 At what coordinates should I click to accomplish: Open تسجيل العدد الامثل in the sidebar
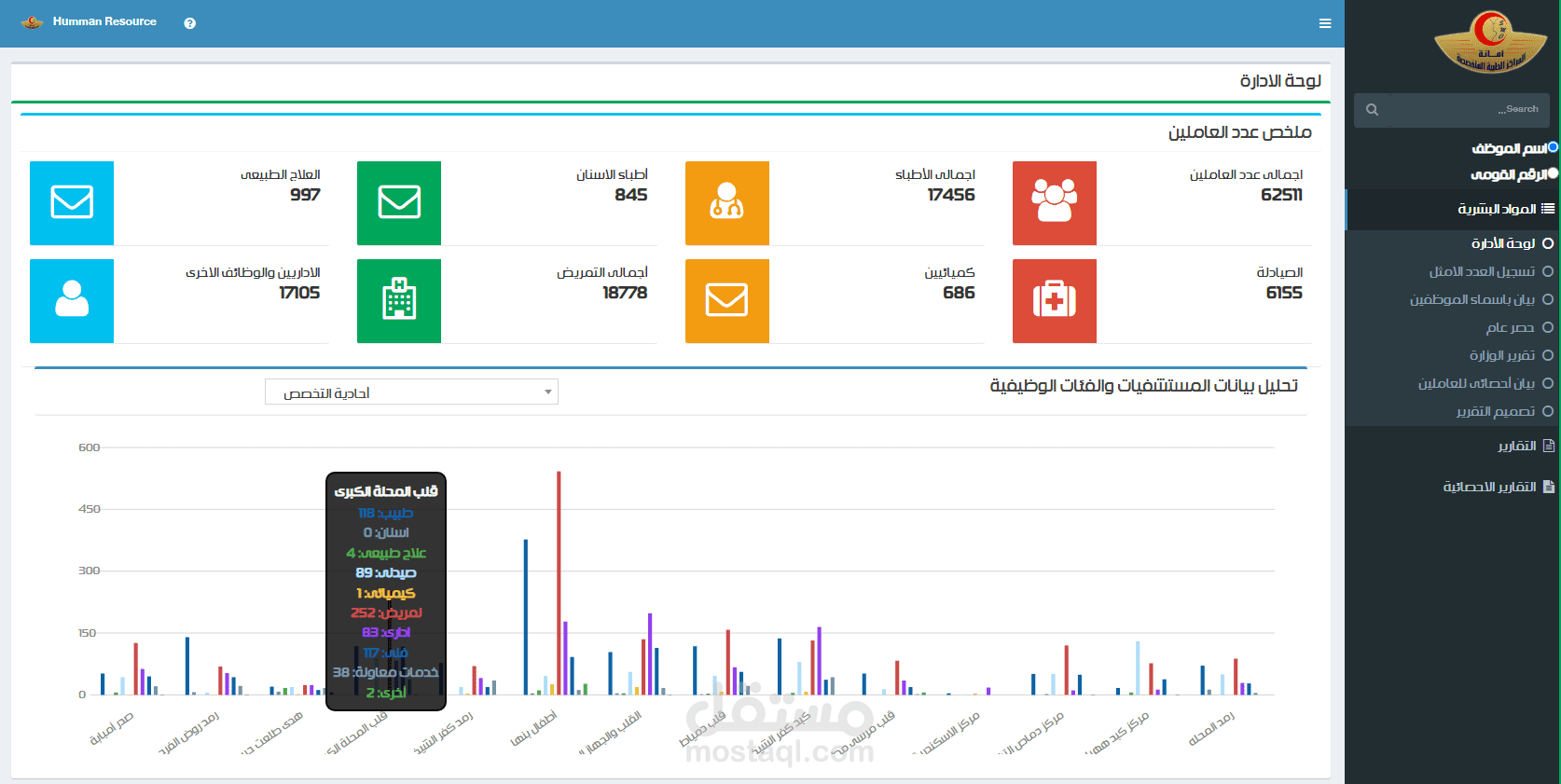(x=1482, y=271)
